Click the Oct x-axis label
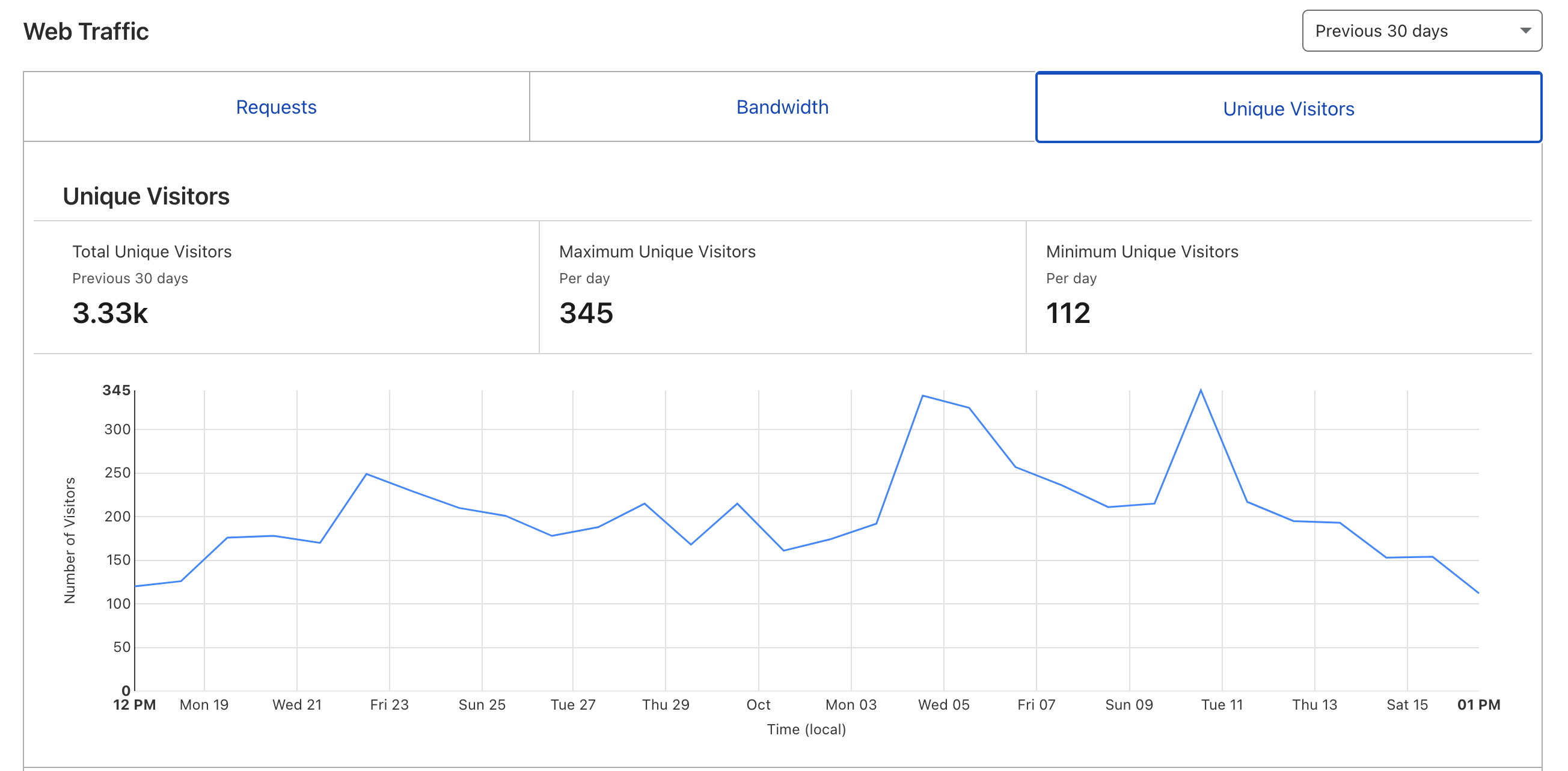Viewport: 1568px width, 771px height. click(x=758, y=705)
